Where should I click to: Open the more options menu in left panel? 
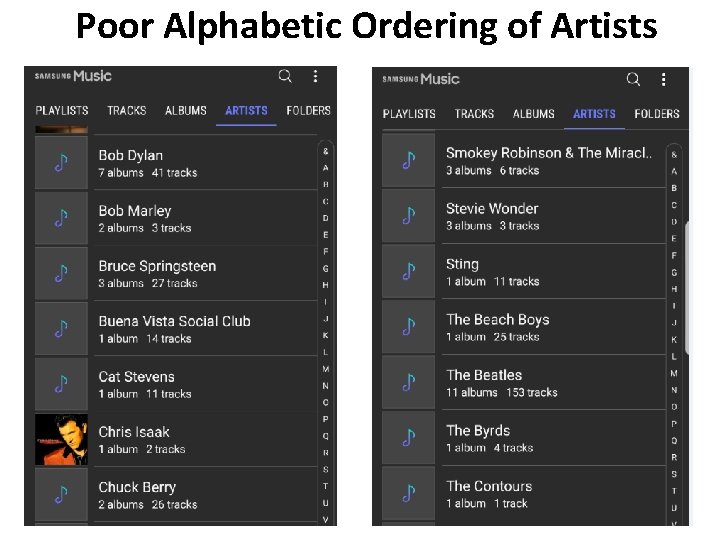(315, 76)
